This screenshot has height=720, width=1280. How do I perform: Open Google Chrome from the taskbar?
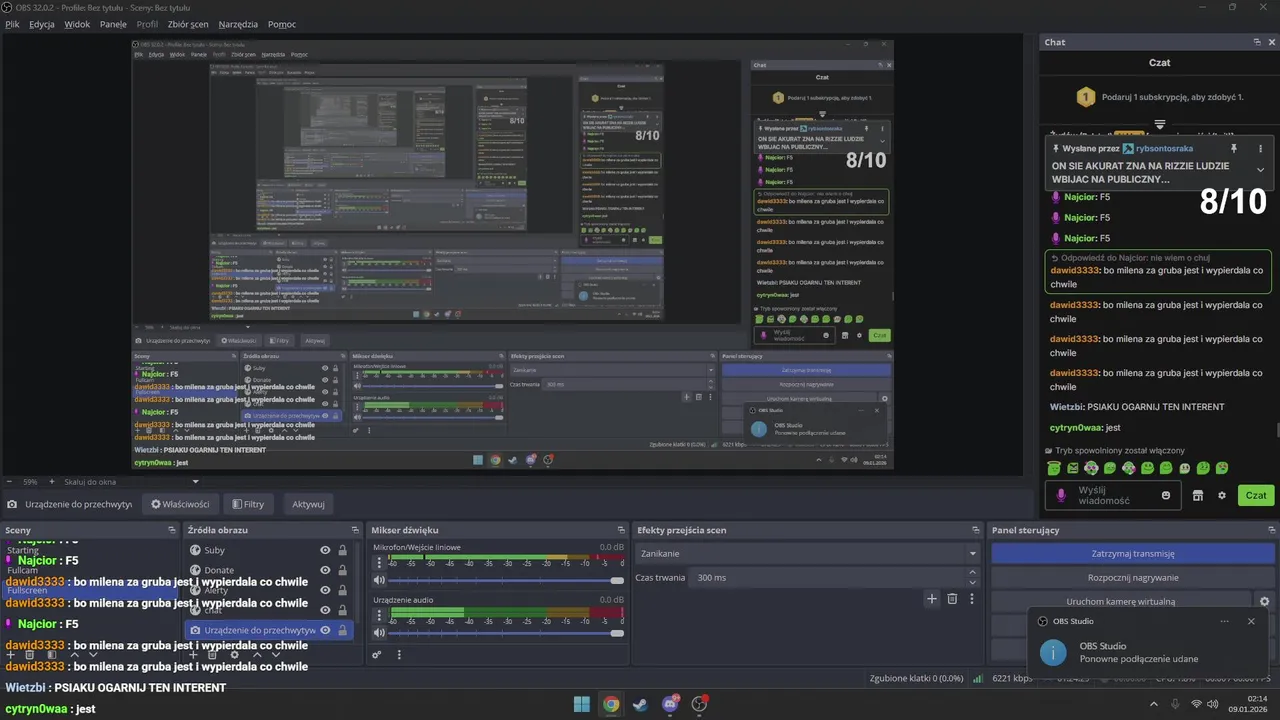pos(611,704)
